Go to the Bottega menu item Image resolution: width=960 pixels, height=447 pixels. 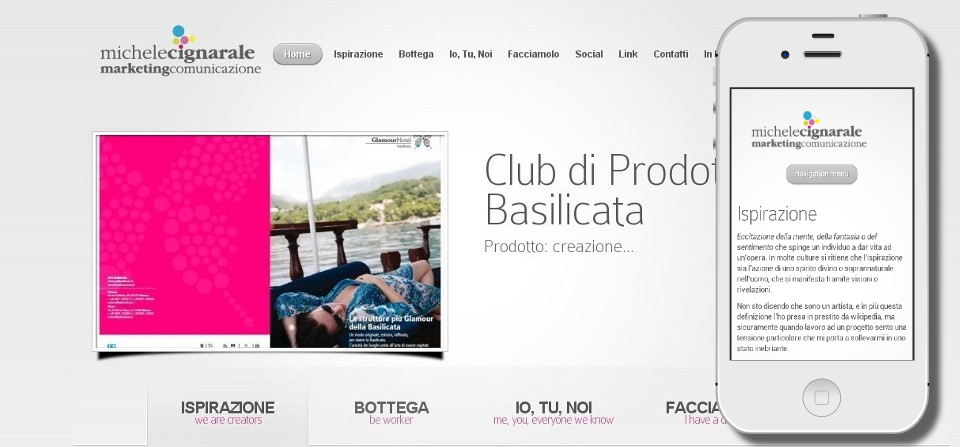click(x=416, y=54)
